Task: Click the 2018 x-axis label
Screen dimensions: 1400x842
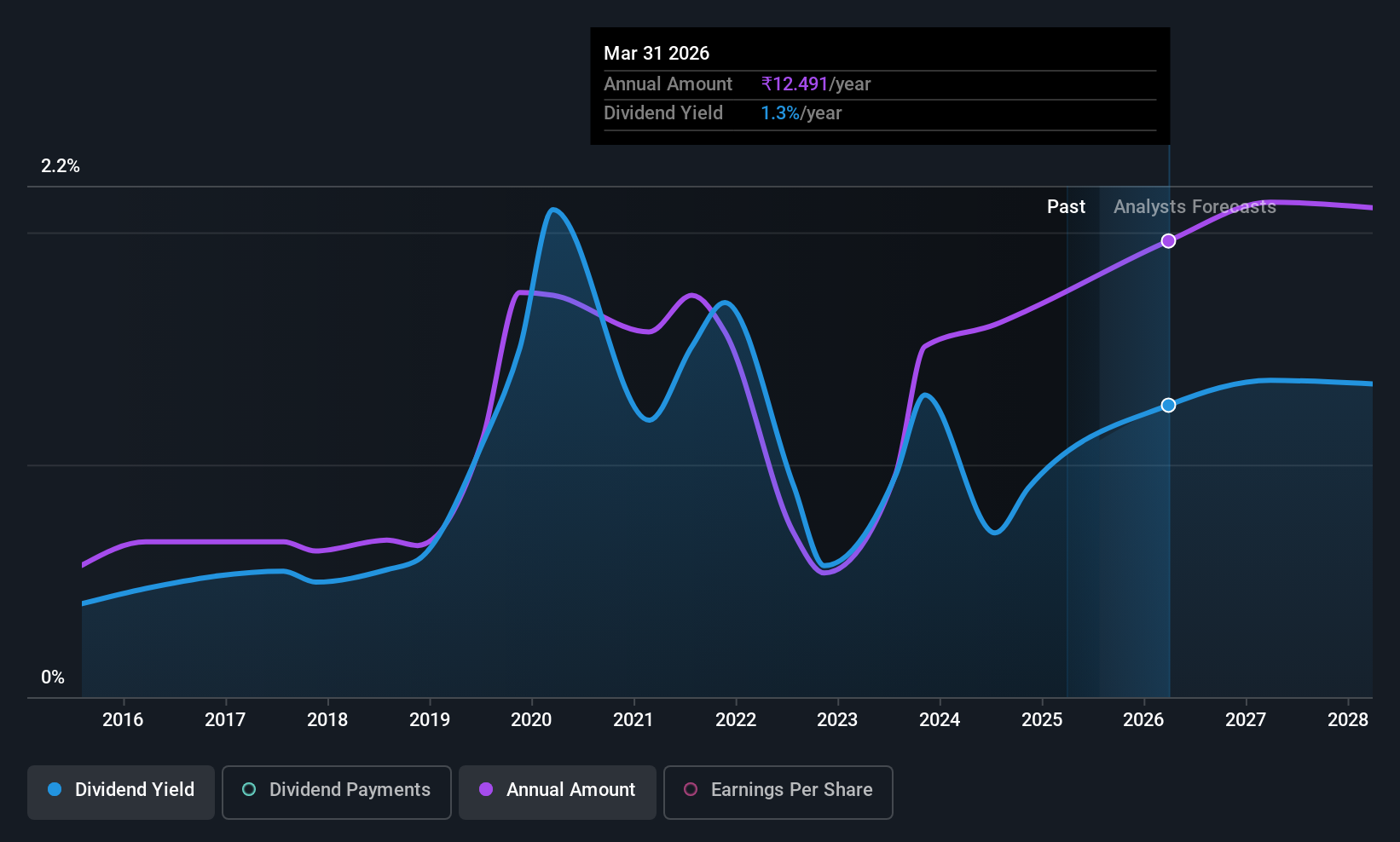Action: point(327,720)
